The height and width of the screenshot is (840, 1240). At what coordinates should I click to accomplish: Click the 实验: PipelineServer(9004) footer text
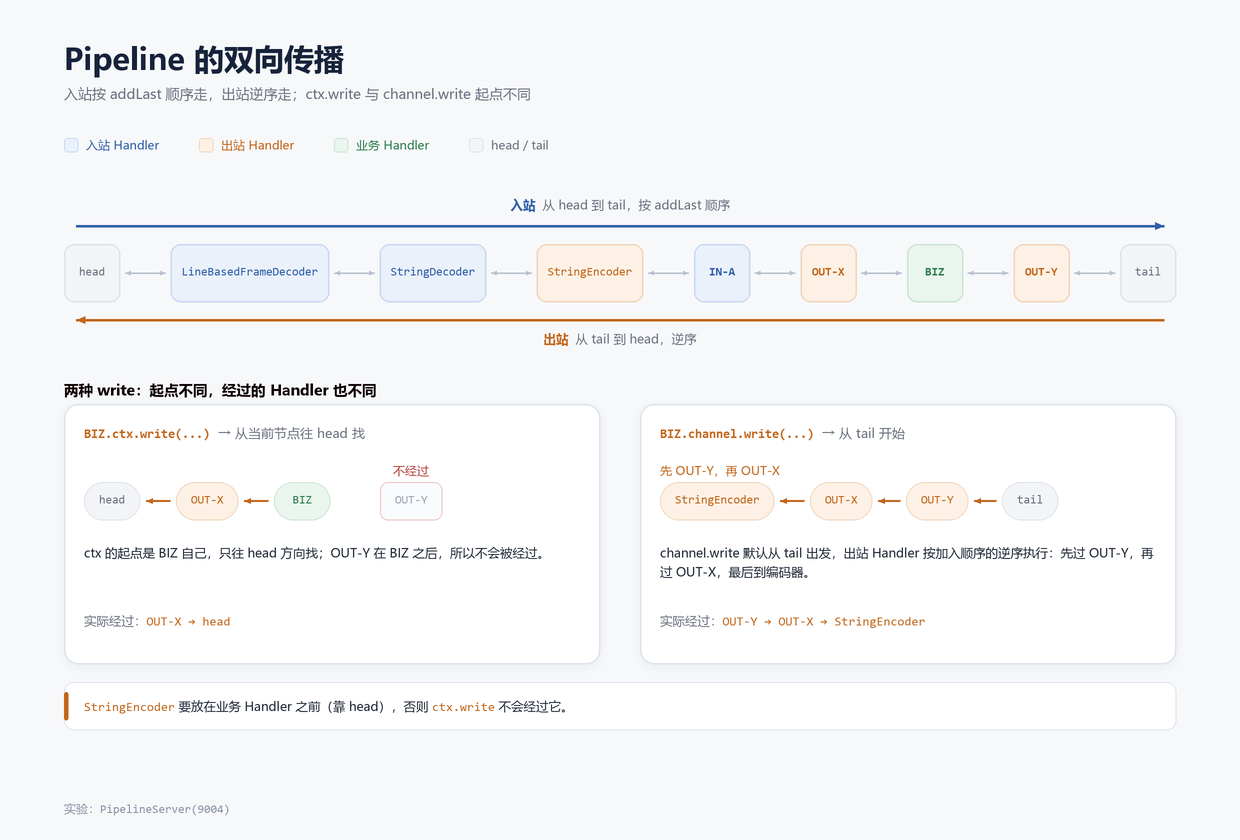147,809
